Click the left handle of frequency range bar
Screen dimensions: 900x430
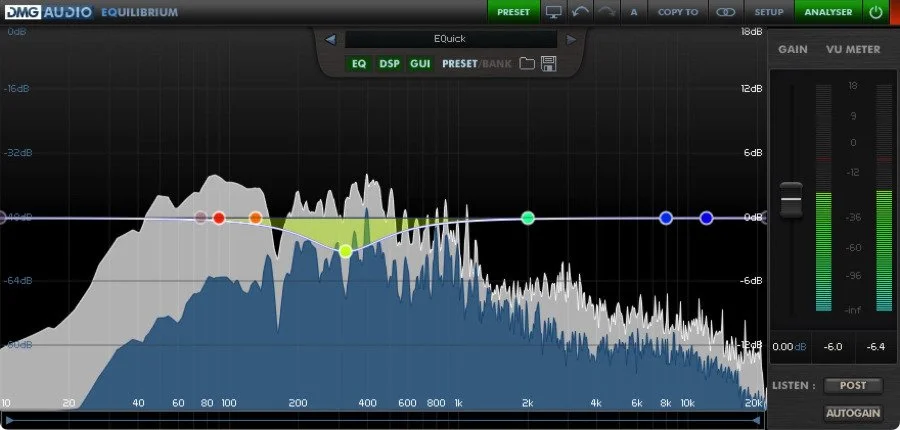coord(9,420)
